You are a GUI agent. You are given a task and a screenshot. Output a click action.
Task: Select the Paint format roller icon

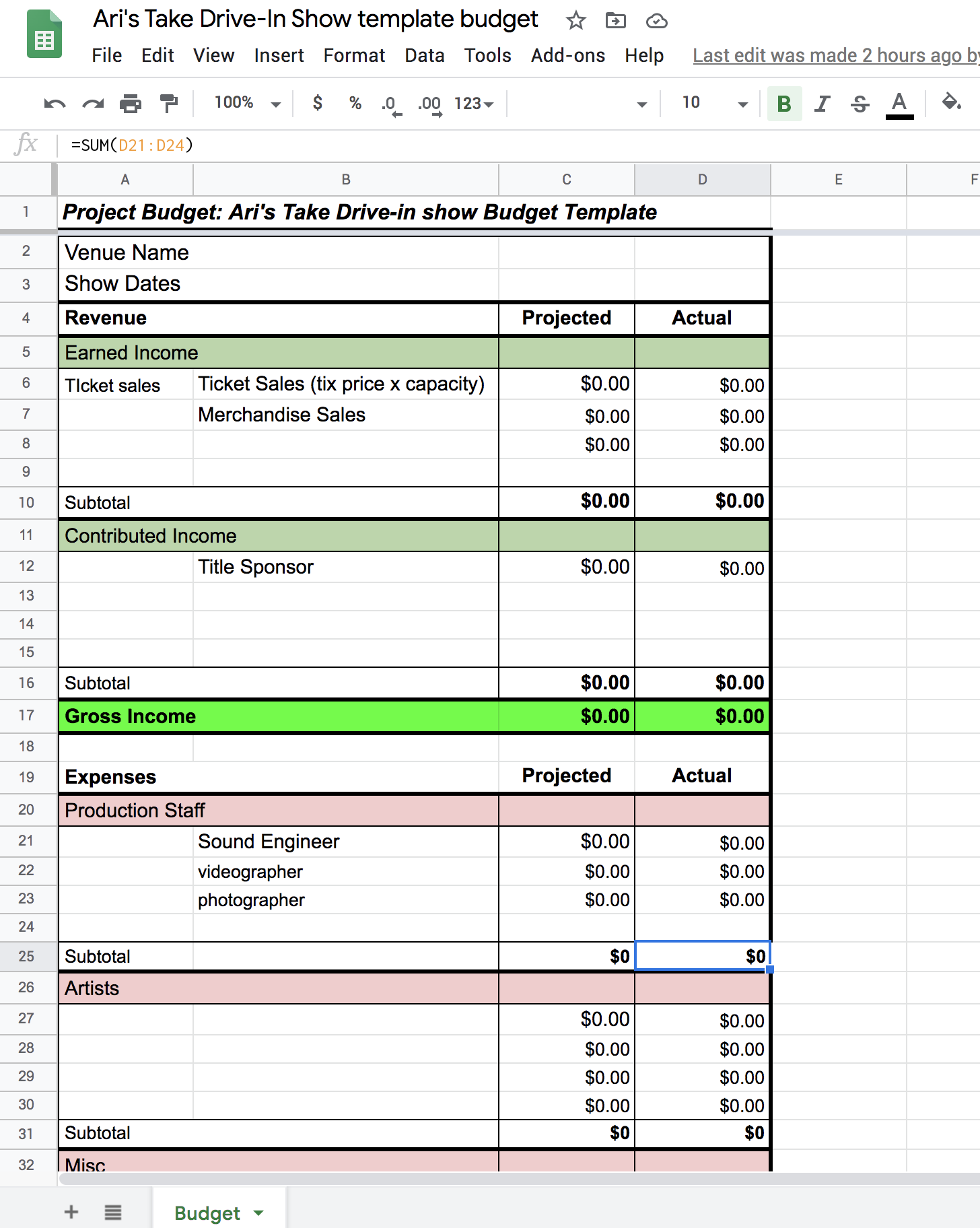[x=168, y=104]
